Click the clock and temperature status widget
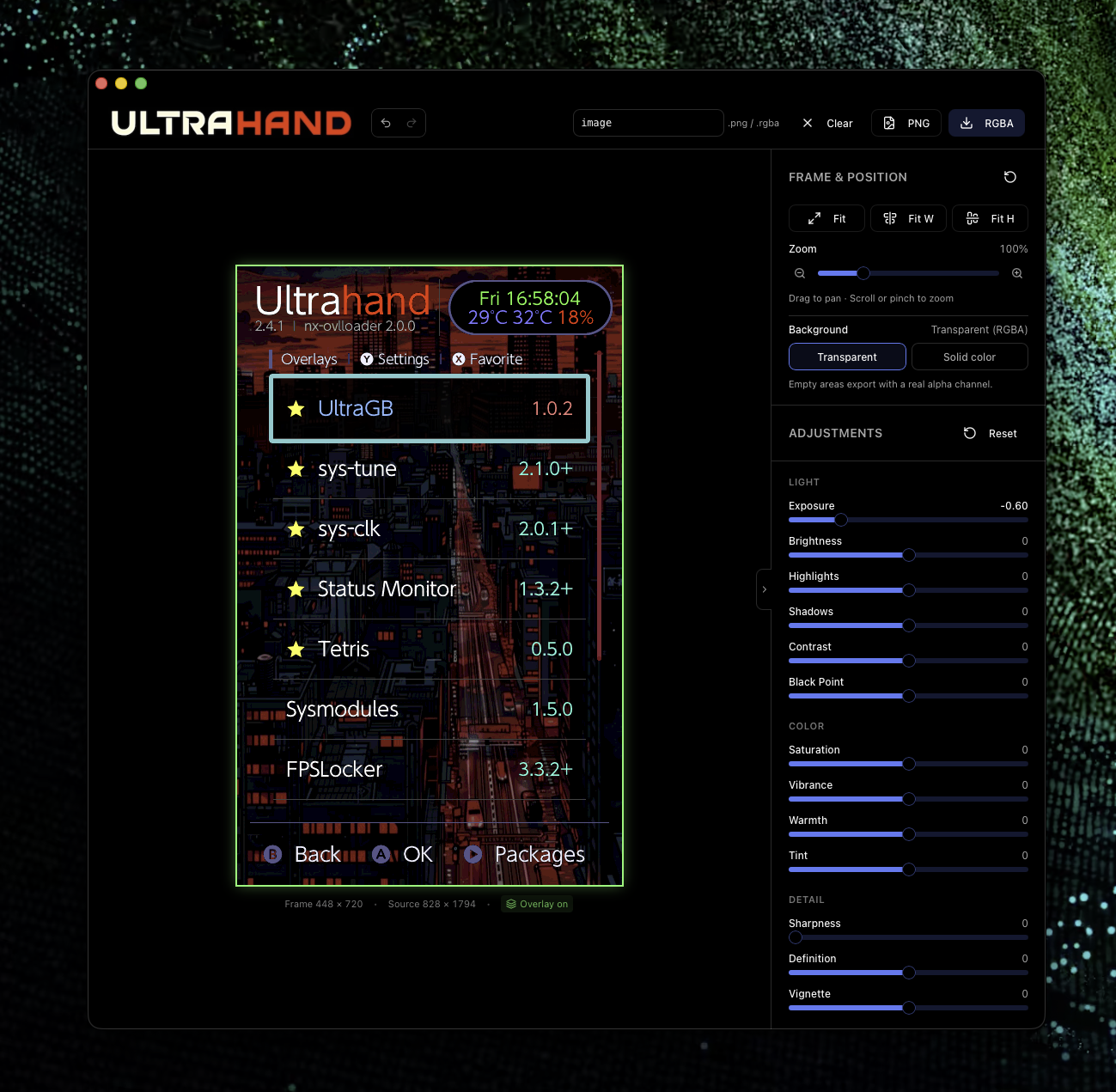This screenshot has height=1092, width=1116. pos(530,308)
